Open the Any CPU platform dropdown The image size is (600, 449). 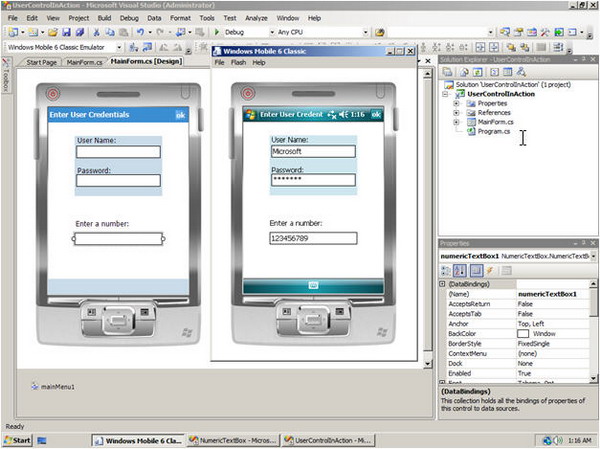pos(365,33)
